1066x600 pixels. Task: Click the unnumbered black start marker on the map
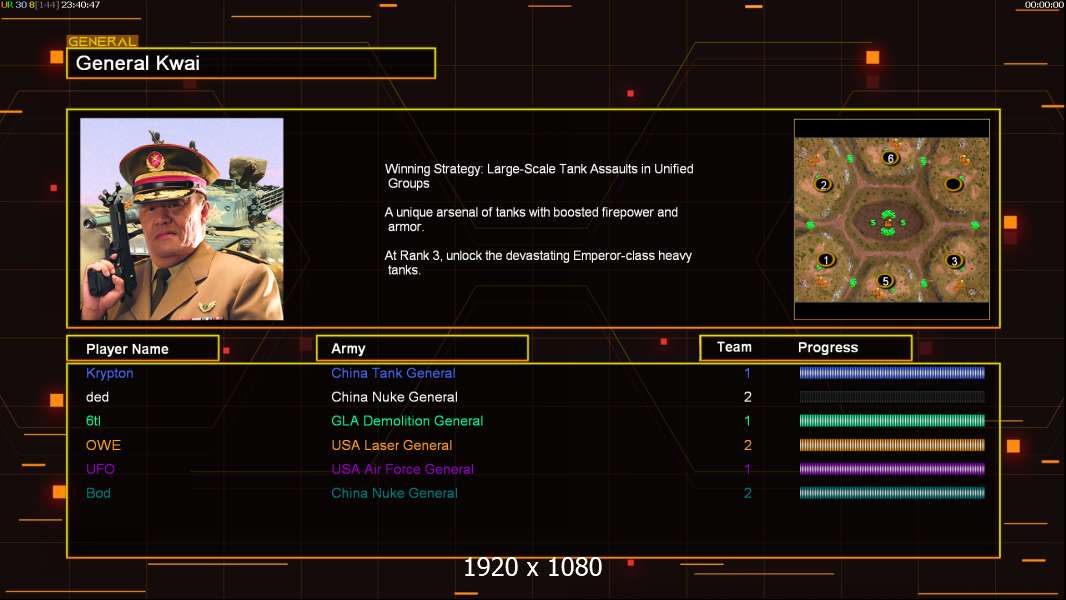click(953, 184)
